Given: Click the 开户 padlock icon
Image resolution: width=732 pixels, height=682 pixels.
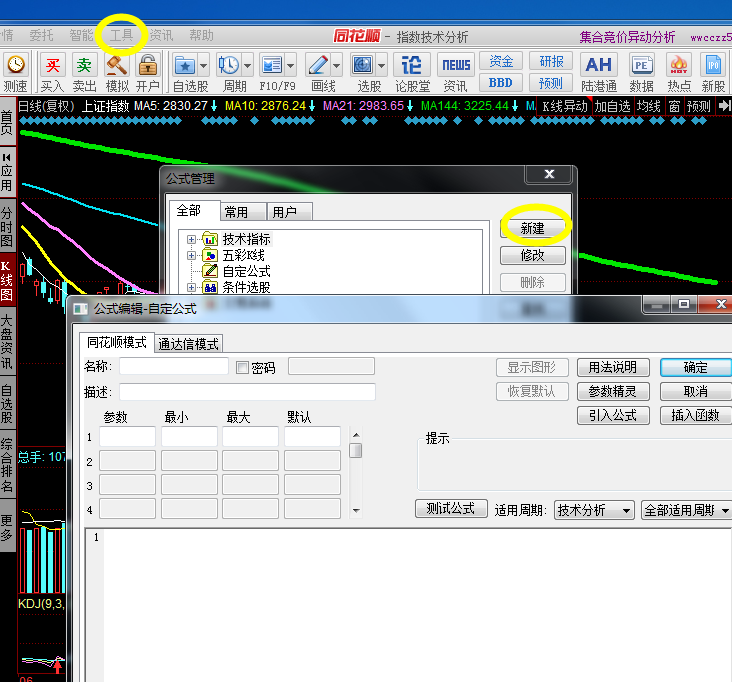Looking at the screenshot, I should (148, 65).
